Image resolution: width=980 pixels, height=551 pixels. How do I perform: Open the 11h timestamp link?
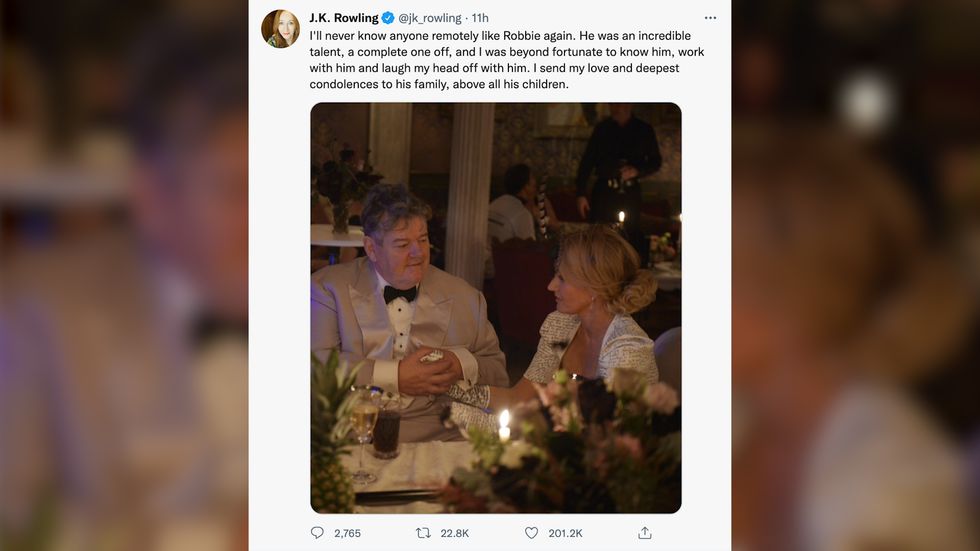click(480, 18)
